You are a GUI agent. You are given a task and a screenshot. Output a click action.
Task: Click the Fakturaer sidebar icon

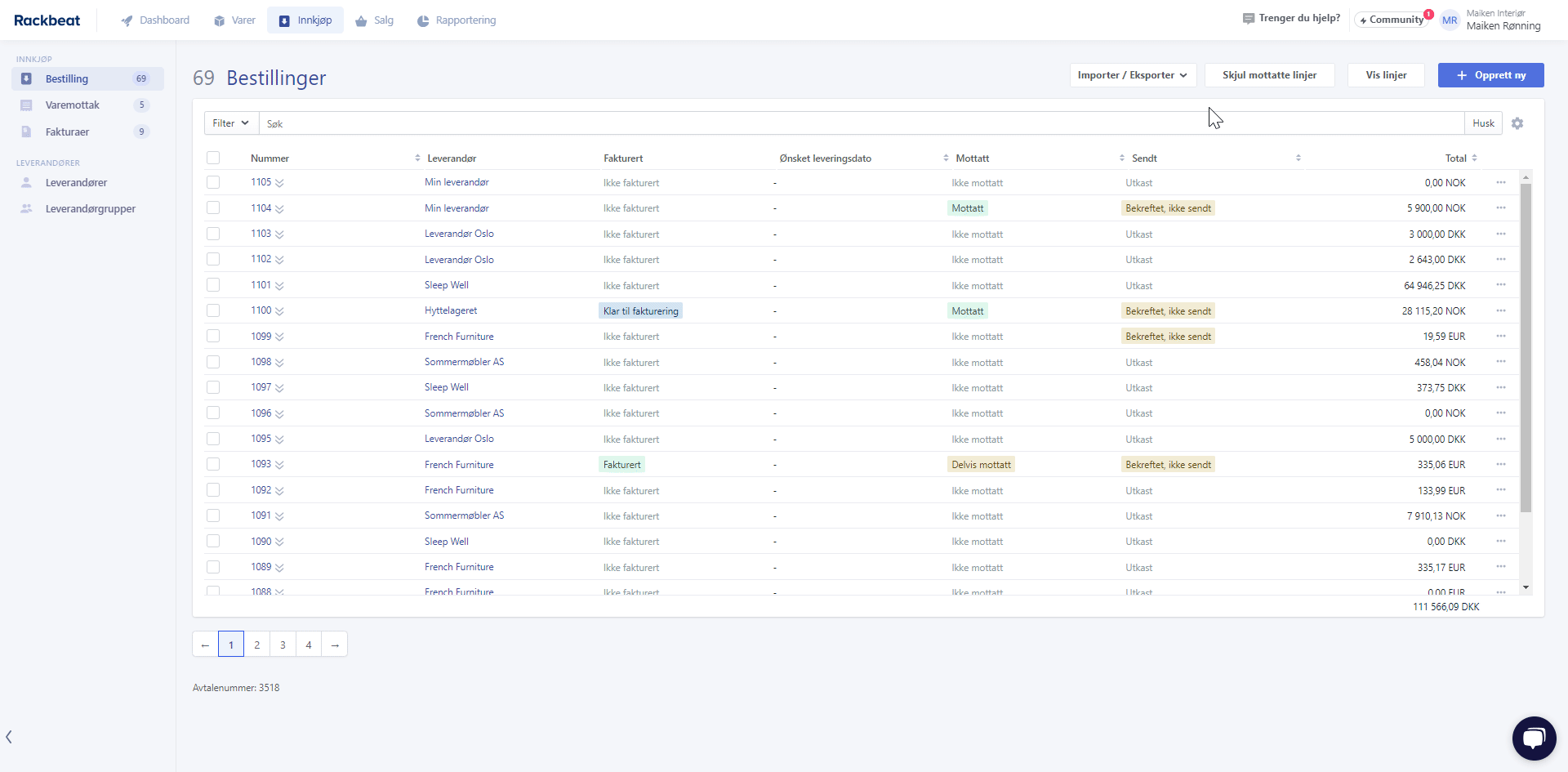click(26, 132)
